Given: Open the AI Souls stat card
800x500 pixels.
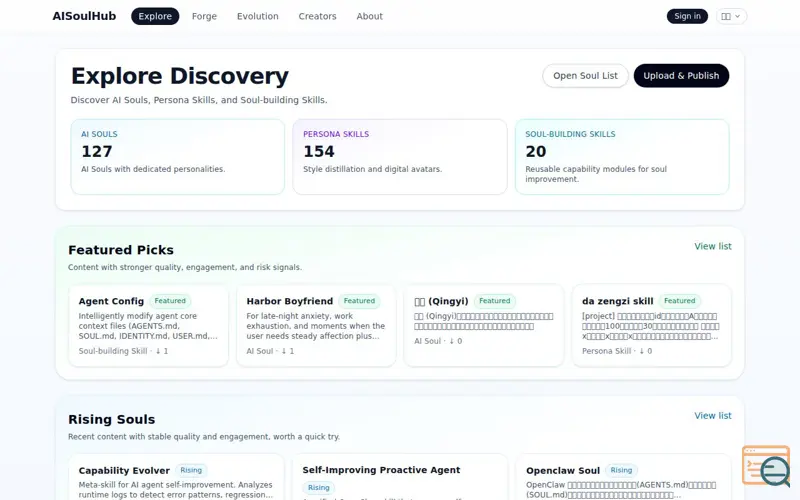Looking at the screenshot, I should pyautogui.click(x=178, y=157).
